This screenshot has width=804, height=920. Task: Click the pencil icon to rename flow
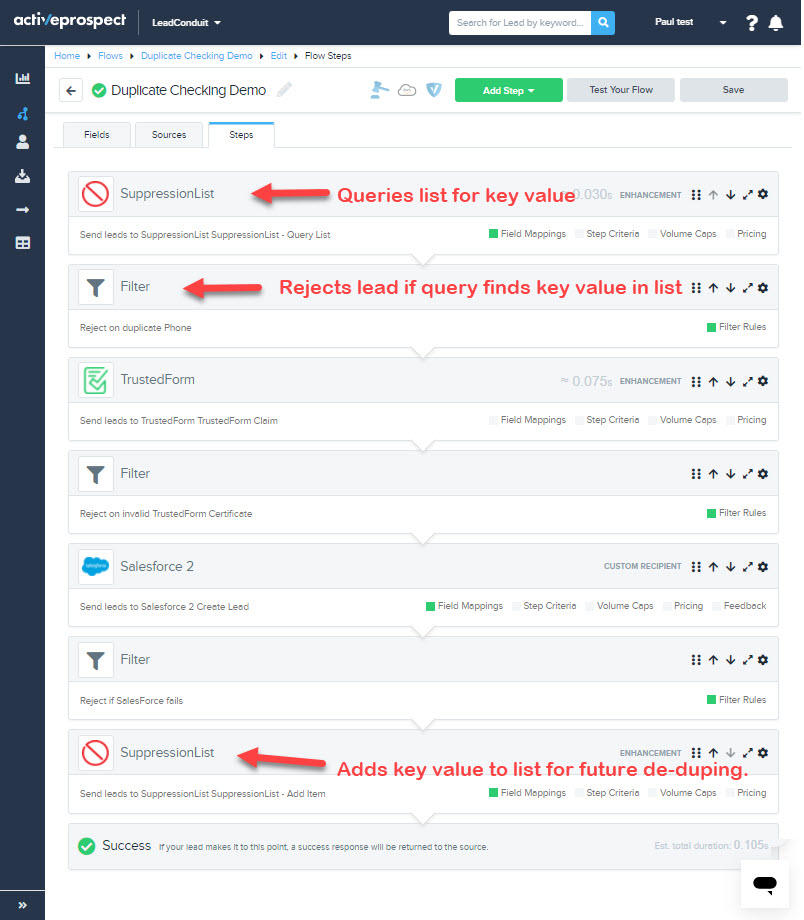284,90
